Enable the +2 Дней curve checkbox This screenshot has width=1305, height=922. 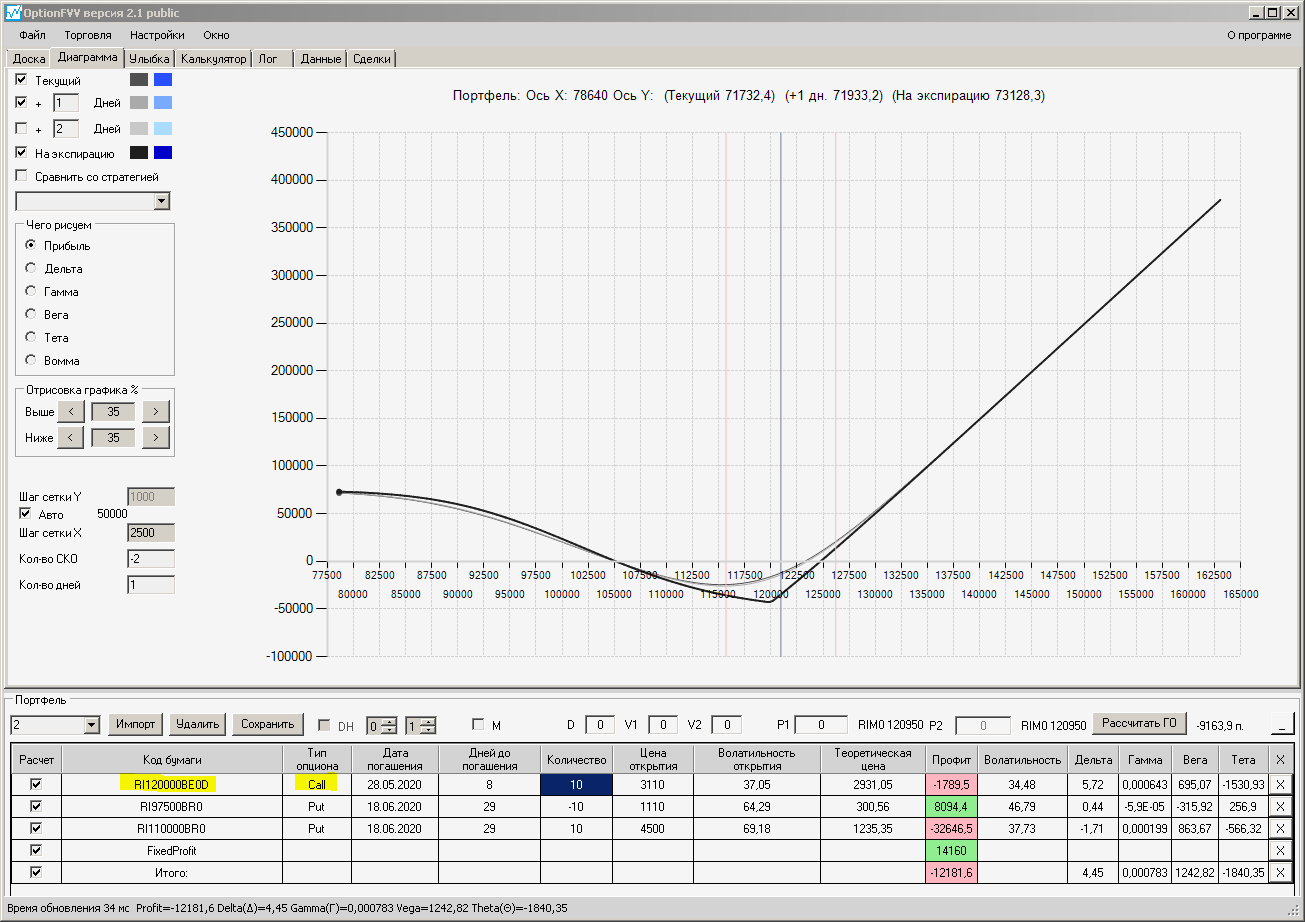(22, 128)
